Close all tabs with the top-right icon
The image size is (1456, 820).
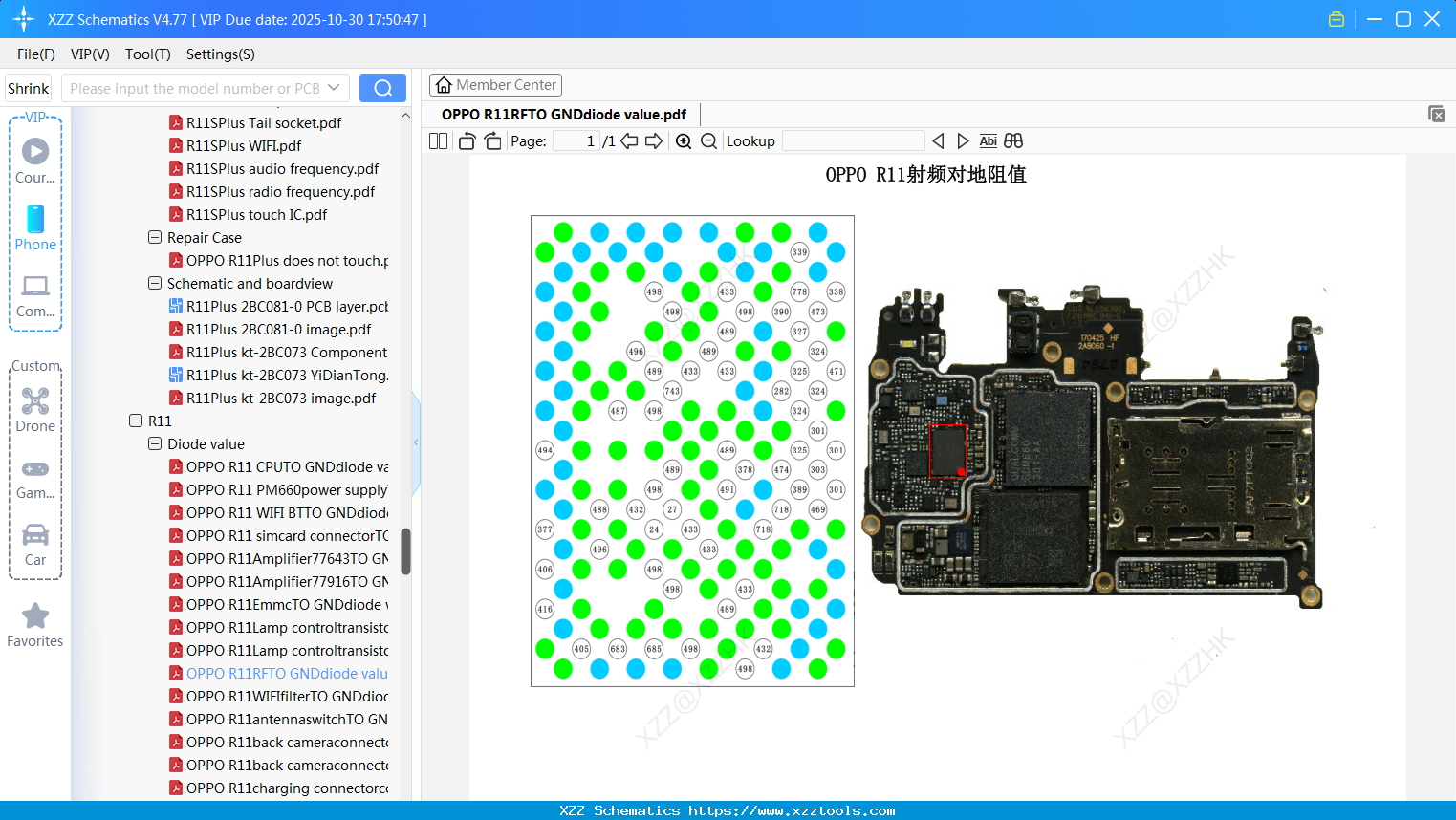[1437, 114]
